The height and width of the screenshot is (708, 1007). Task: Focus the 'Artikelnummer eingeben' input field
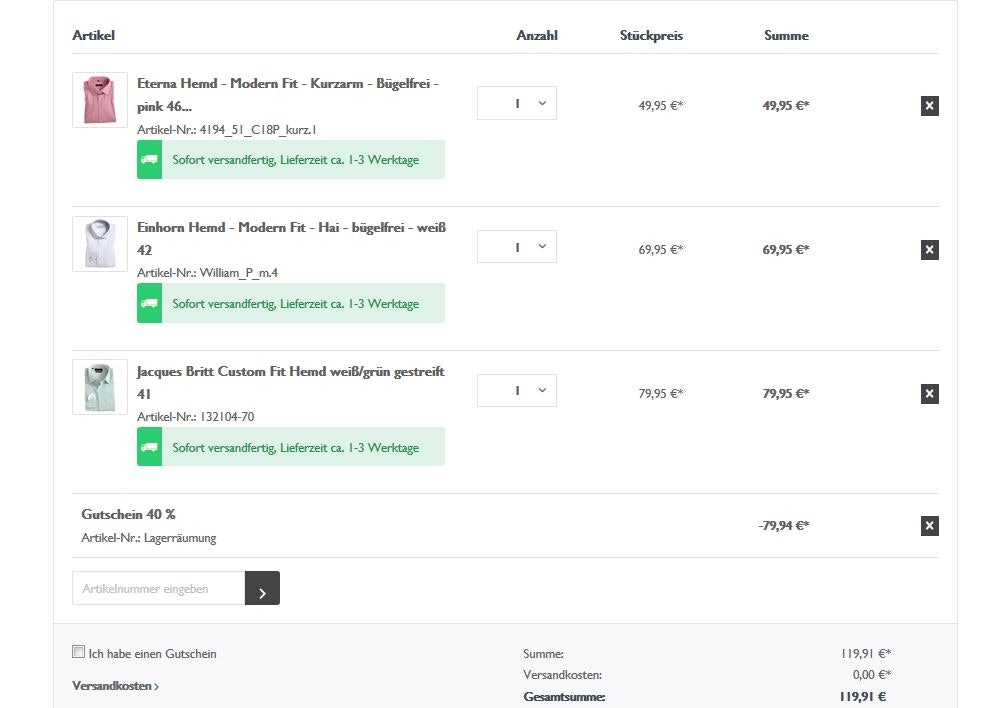[158, 589]
